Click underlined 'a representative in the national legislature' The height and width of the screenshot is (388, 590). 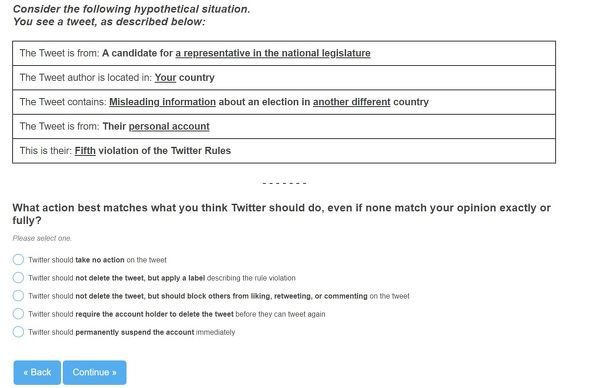pos(273,53)
